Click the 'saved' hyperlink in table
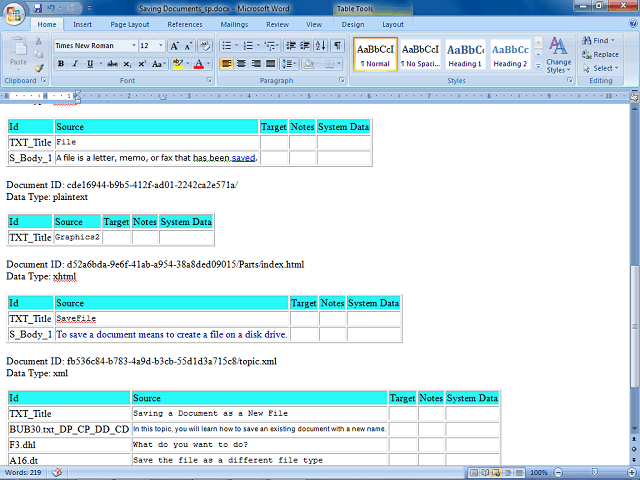This screenshot has width=640, height=480. pos(244,158)
